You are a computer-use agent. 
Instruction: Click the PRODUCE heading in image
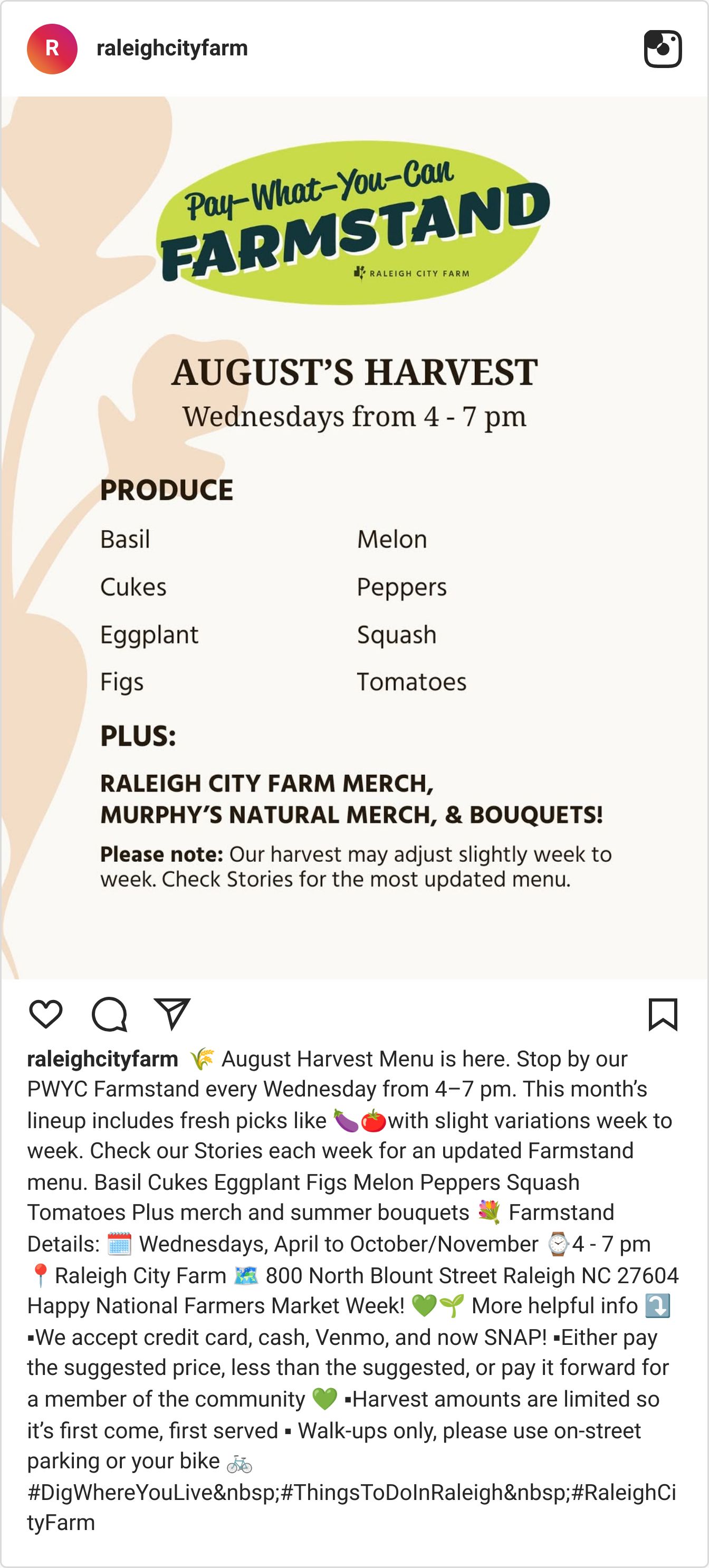pos(167,490)
